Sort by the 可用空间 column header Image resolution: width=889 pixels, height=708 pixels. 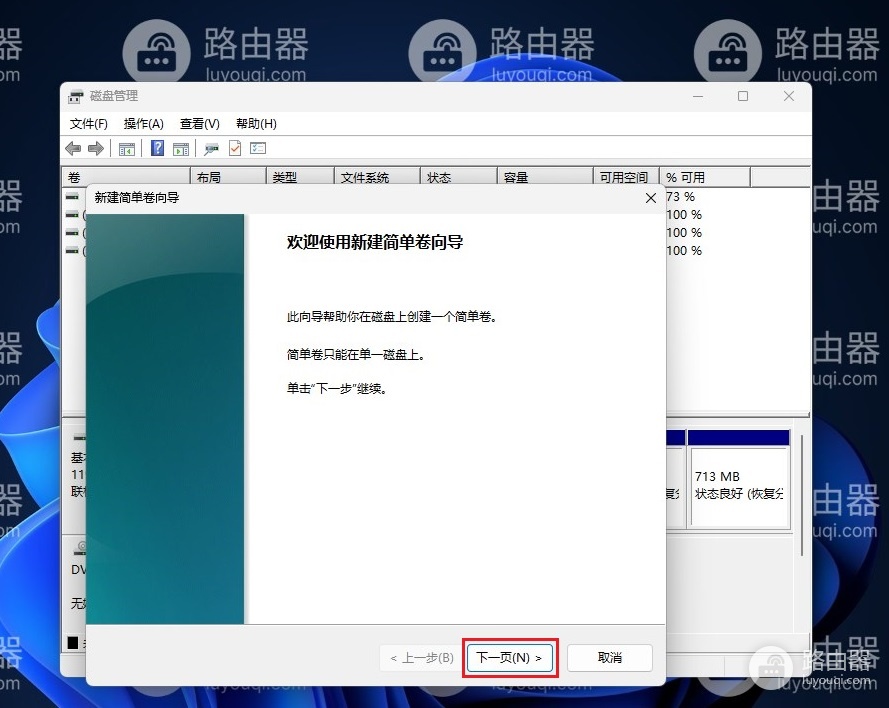(x=626, y=177)
